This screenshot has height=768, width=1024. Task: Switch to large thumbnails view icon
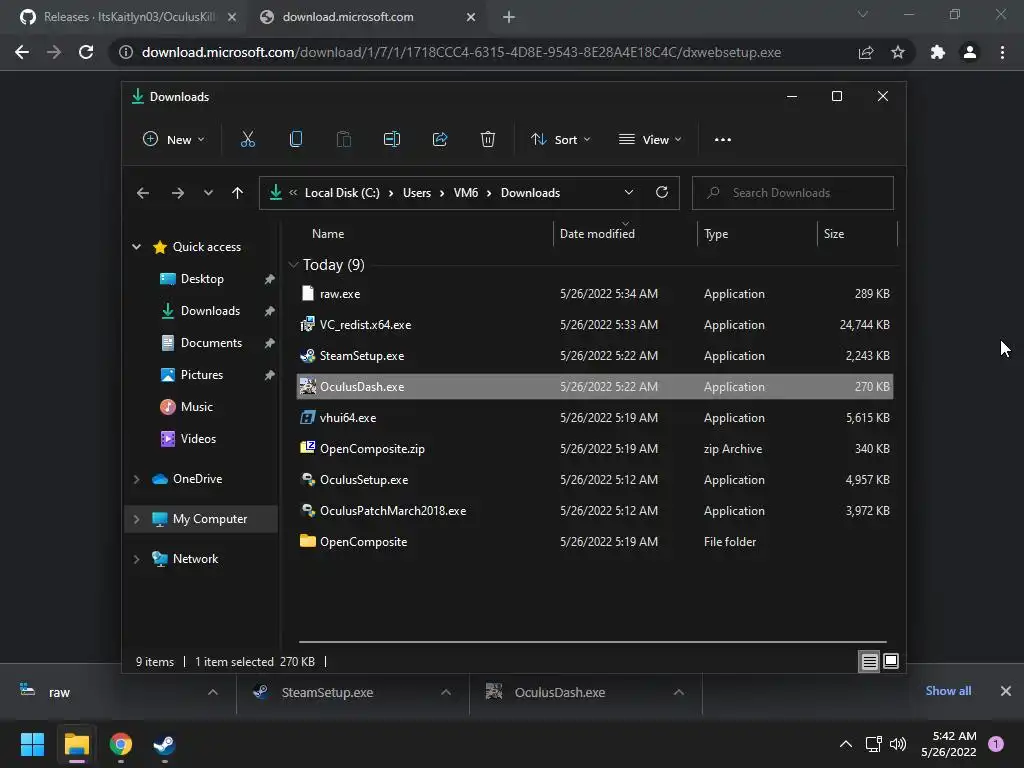point(891,662)
